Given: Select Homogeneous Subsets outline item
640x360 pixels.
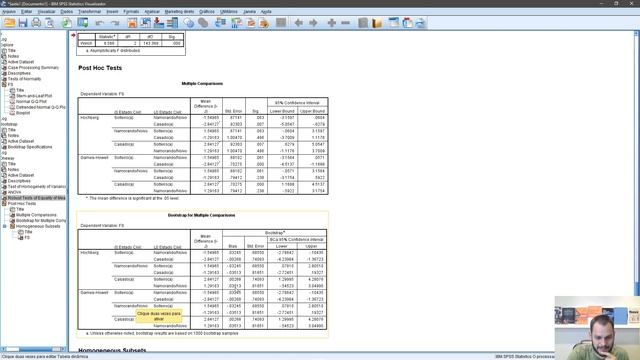Looking at the screenshot, I should click(38, 226).
